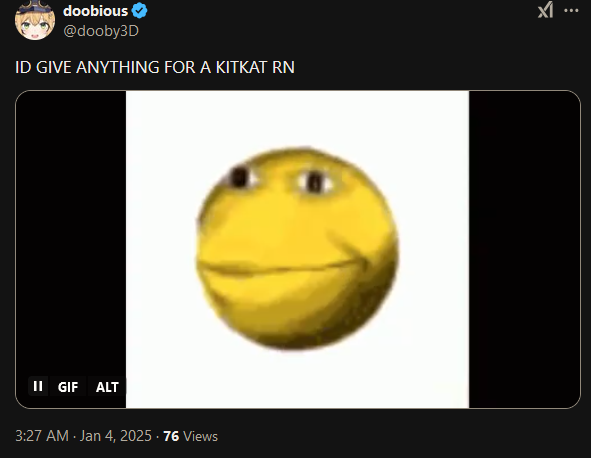Visit the @dooby3D handle link
The height and width of the screenshot is (458, 591).
(101, 31)
